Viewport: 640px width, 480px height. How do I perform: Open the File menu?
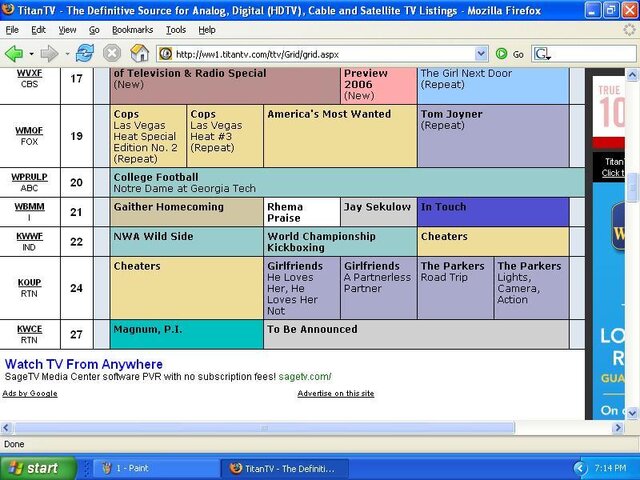pos(12,30)
